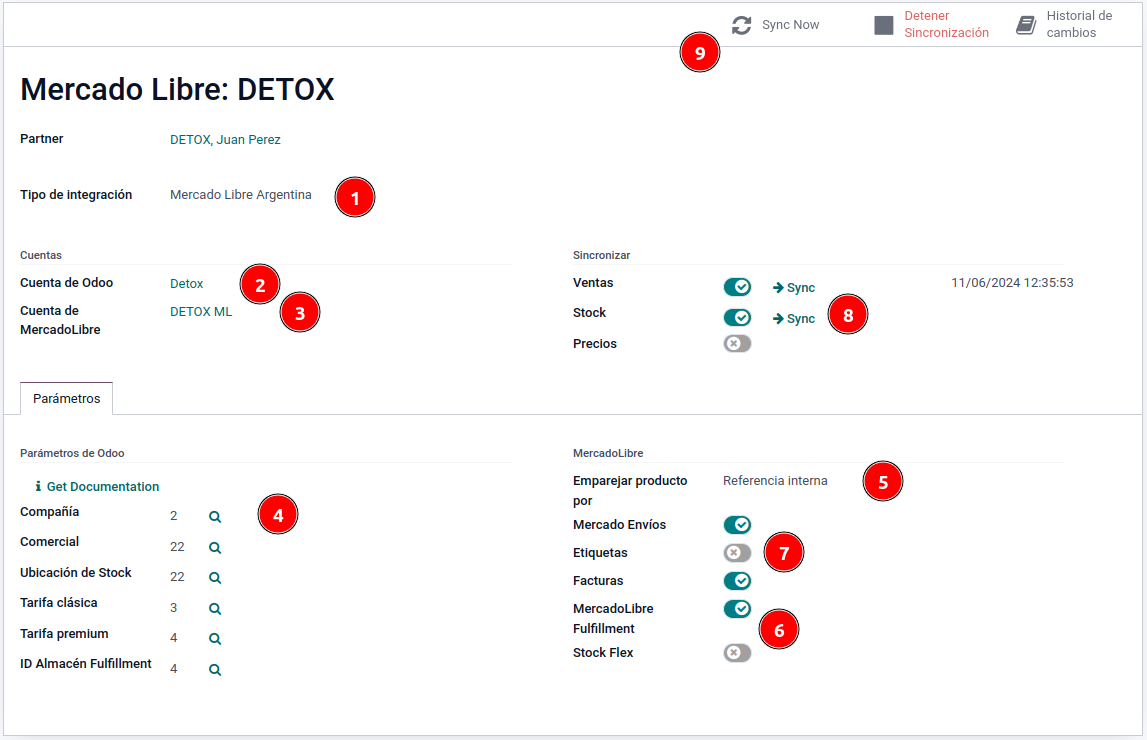The width and height of the screenshot is (1147, 740).
Task: Toggle the MercadoLibre Fulfillment switch
Action: pyautogui.click(x=737, y=608)
